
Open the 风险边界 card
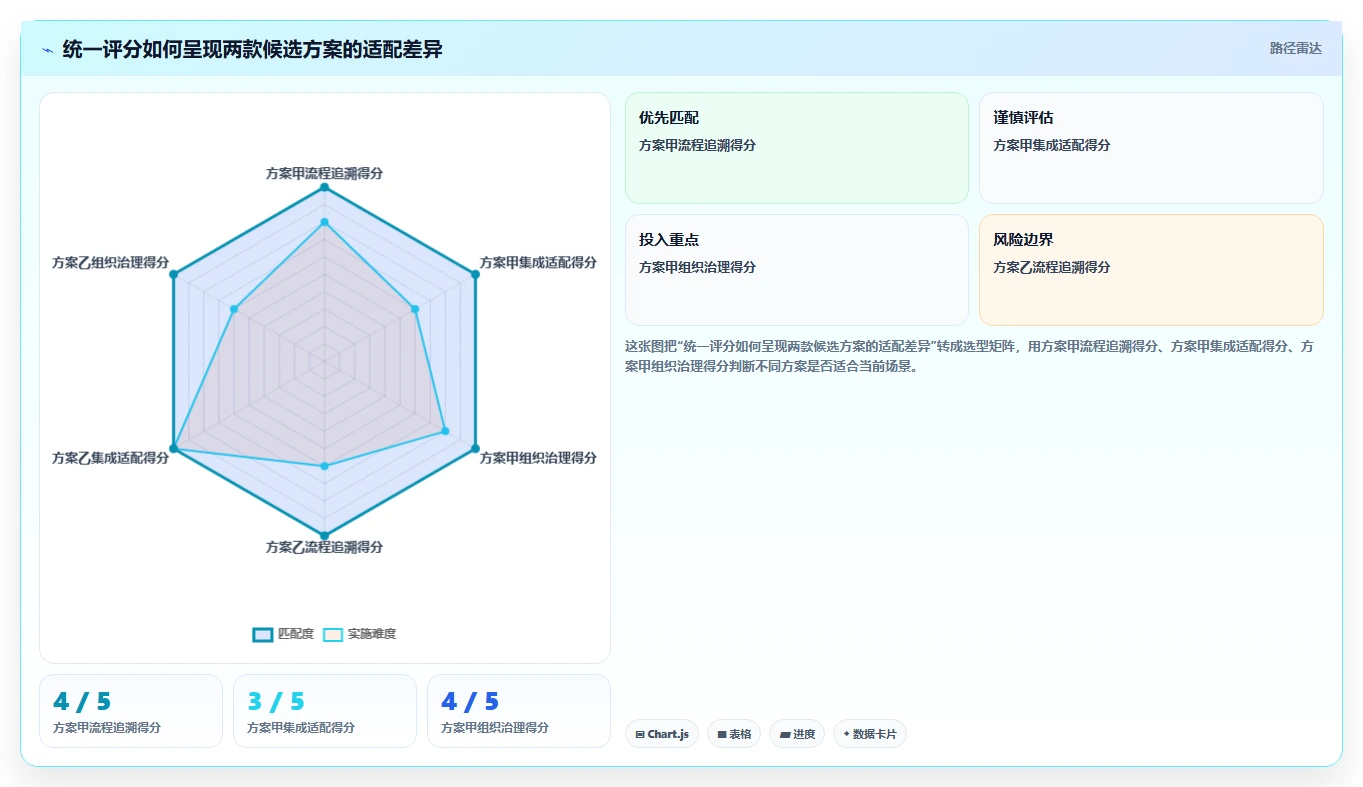[x=1151, y=270]
